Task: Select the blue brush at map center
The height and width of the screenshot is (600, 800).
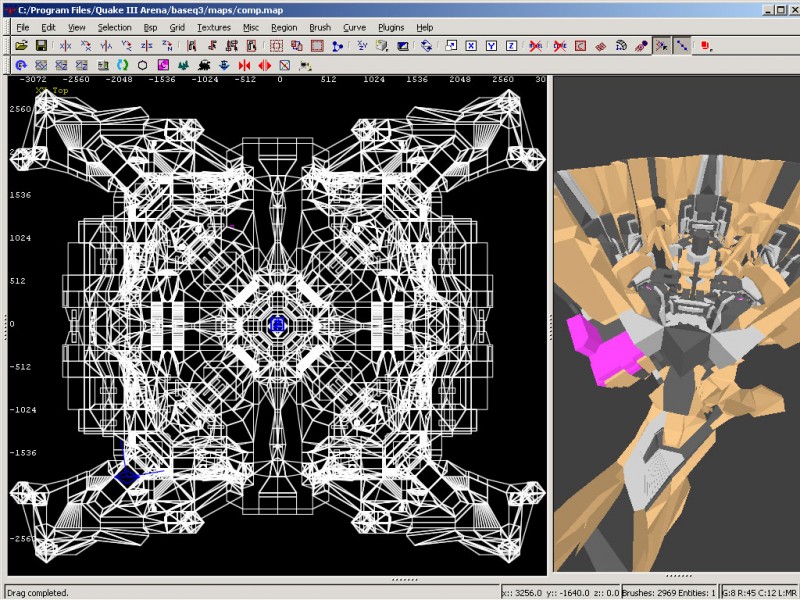Action: pyautogui.click(x=277, y=324)
